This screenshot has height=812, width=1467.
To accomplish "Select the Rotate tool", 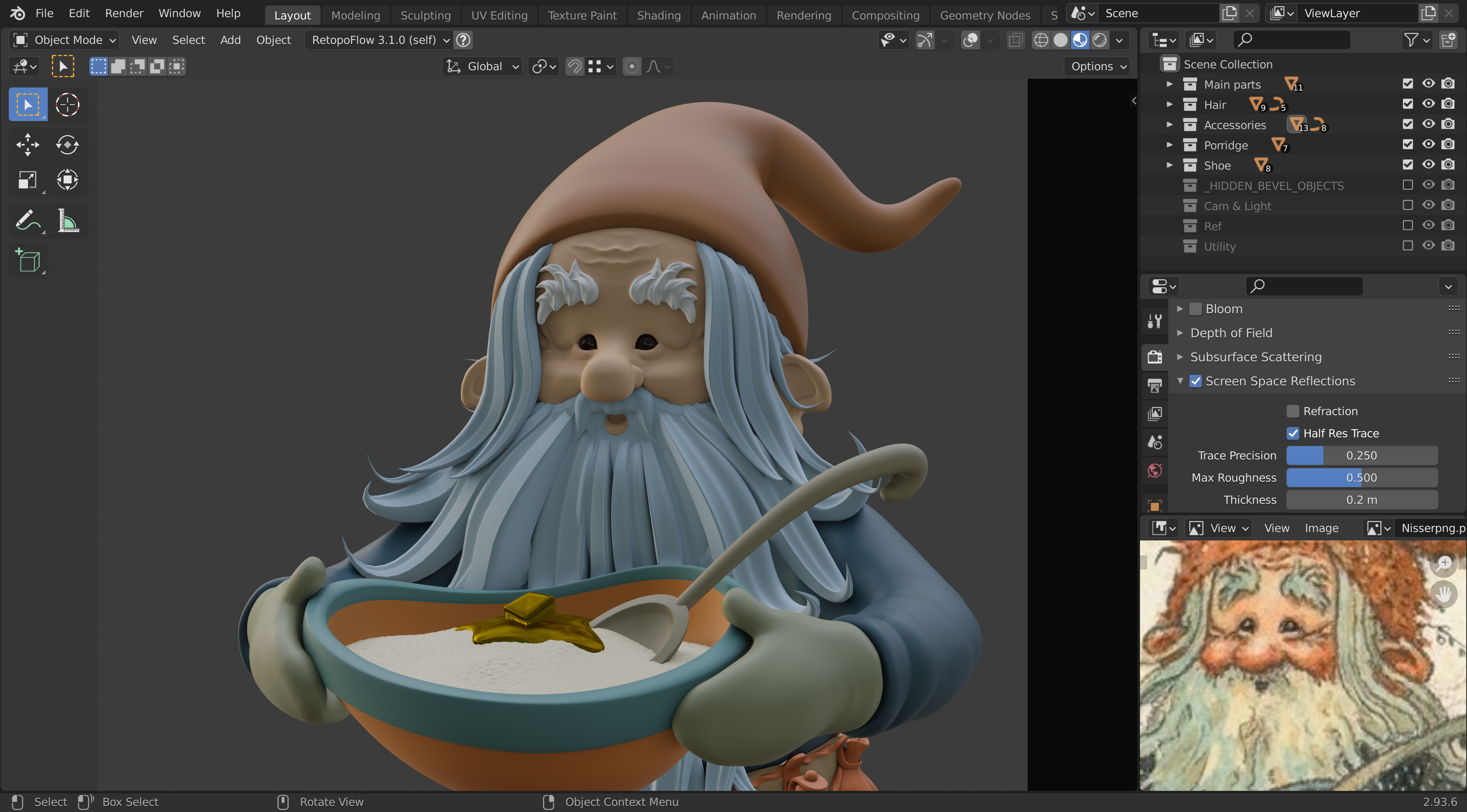I will click(x=67, y=145).
